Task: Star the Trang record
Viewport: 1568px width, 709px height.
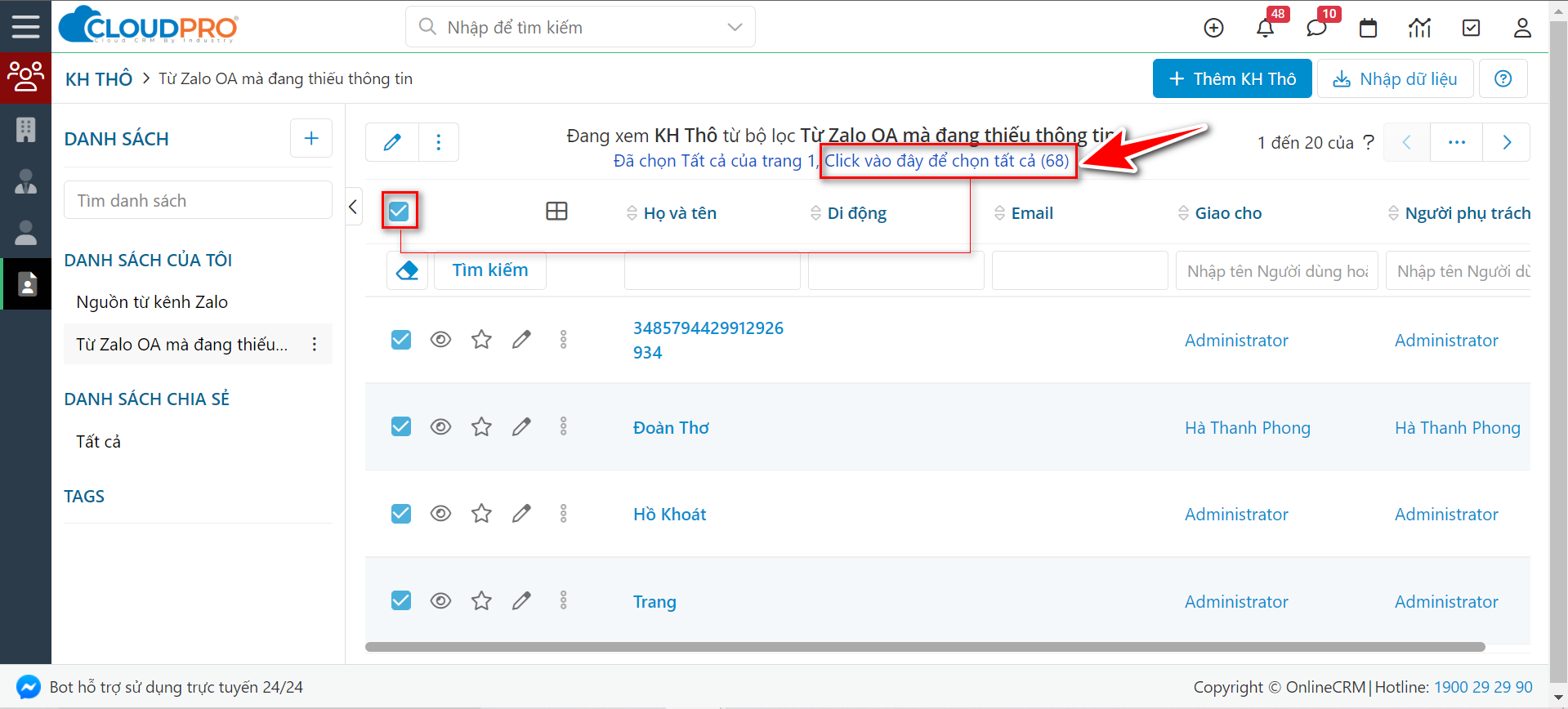Action: [481, 601]
